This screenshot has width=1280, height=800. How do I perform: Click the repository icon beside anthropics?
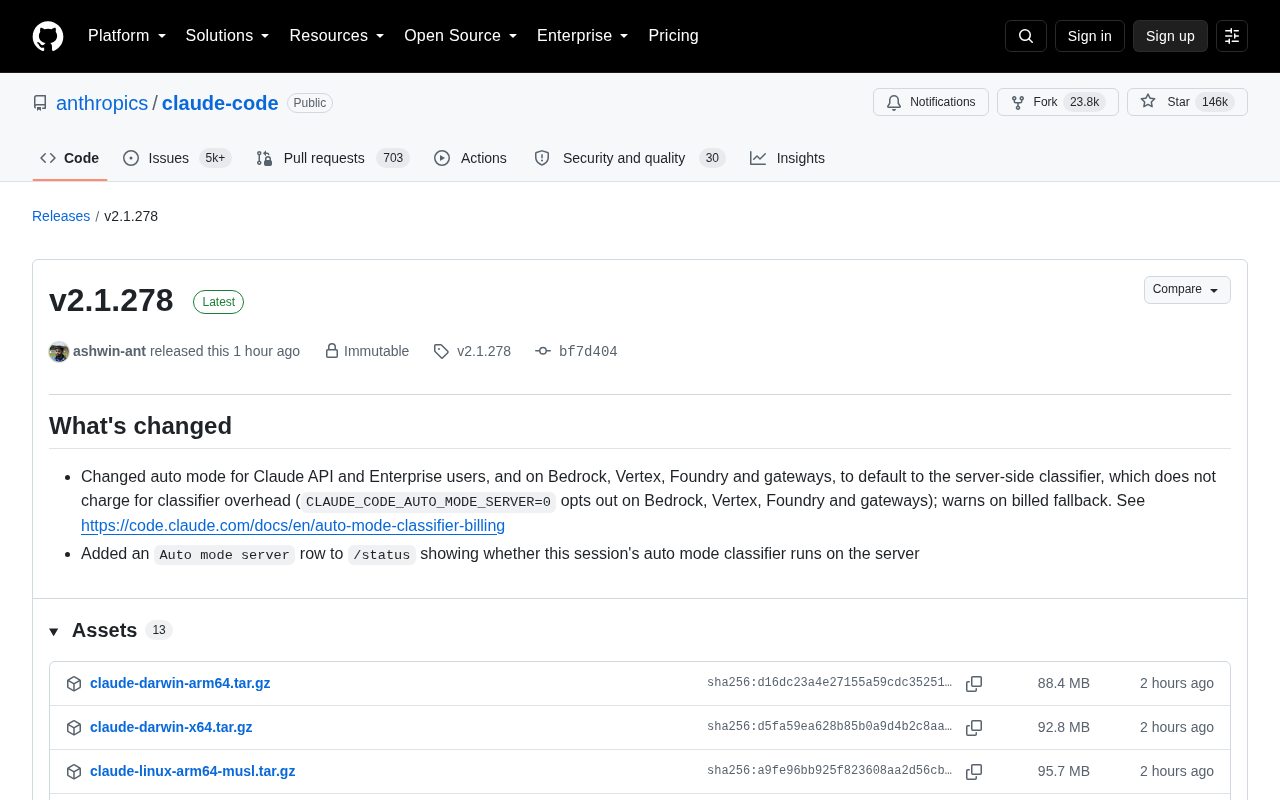pyautogui.click(x=40, y=103)
